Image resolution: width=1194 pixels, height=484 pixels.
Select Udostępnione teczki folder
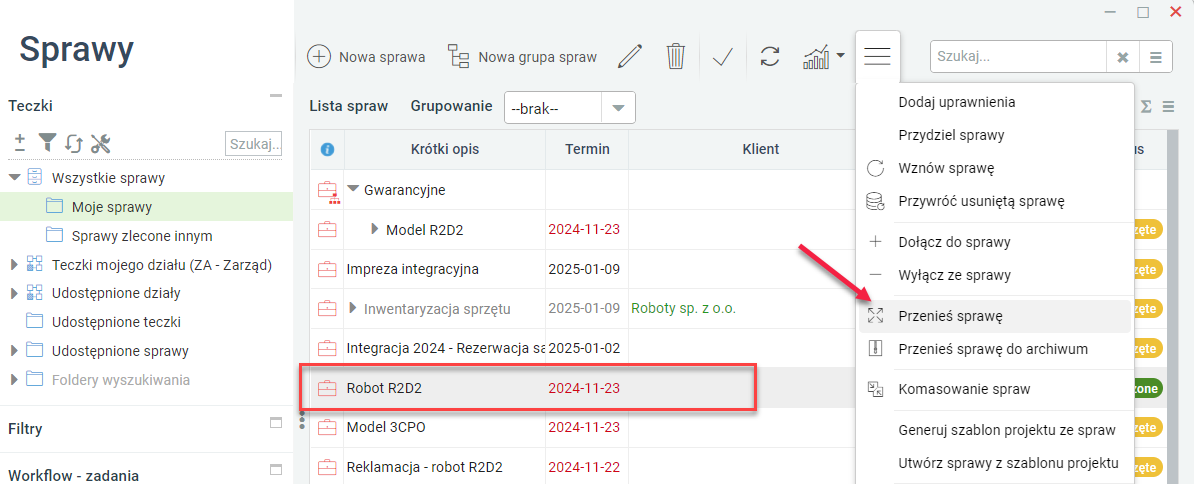tap(116, 322)
